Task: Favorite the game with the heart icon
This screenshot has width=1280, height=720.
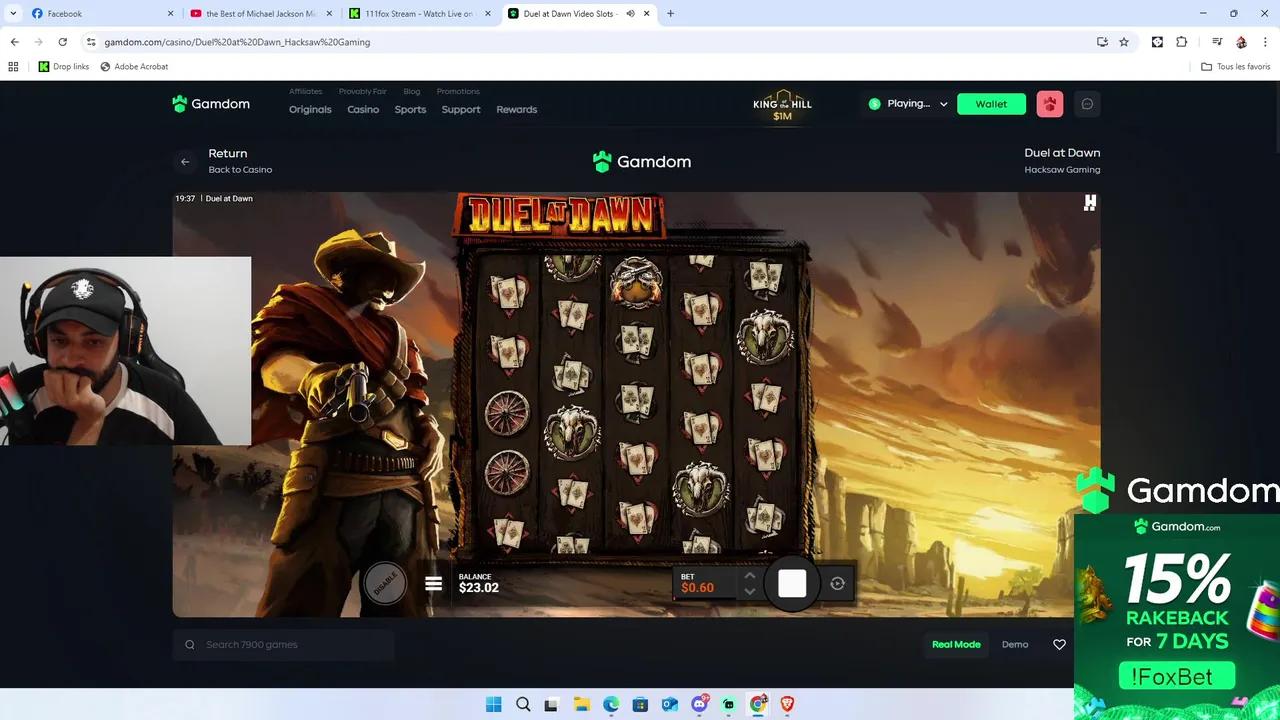Action: (x=1060, y=645)
